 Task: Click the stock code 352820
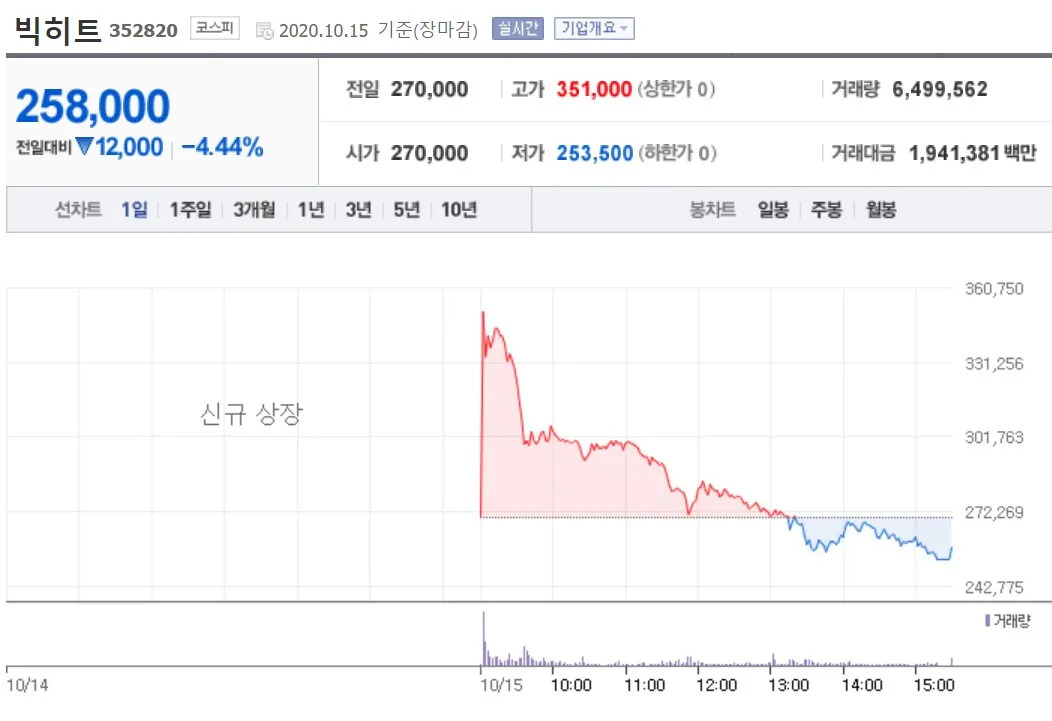point(144,31)
